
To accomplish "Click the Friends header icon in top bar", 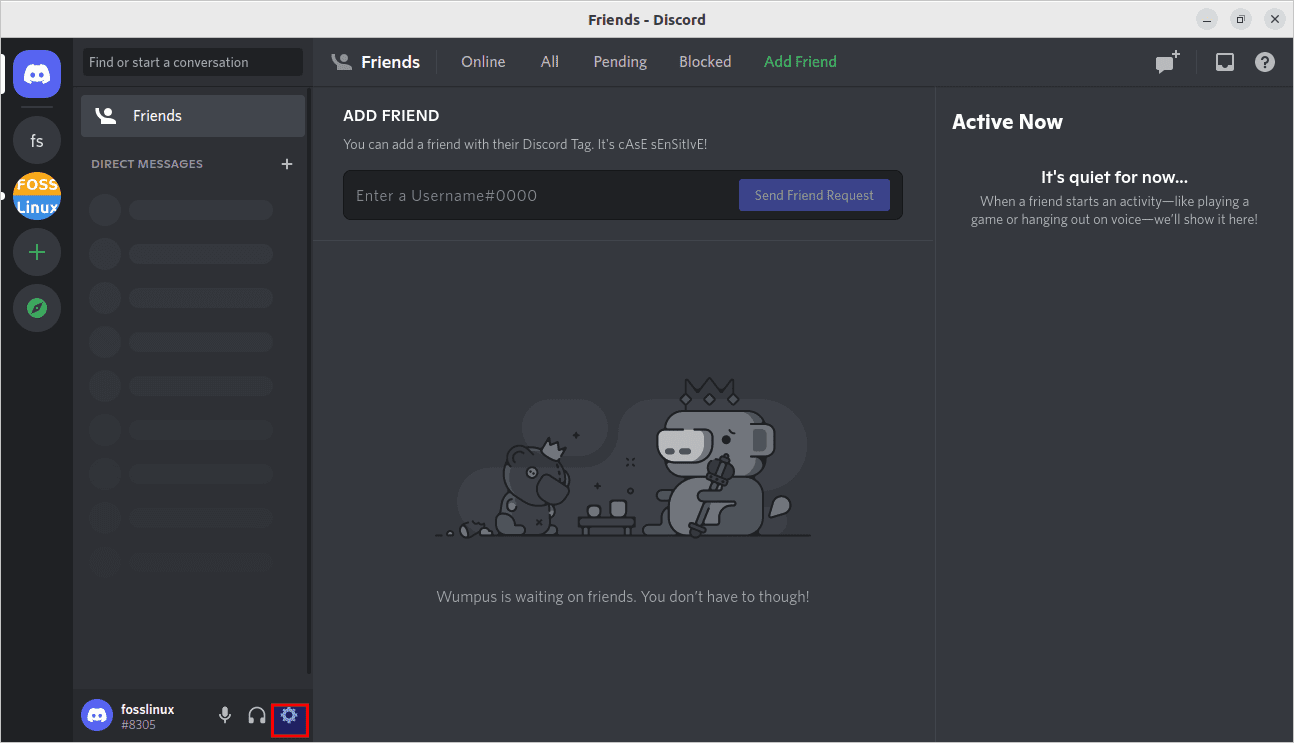I will 342,62.
